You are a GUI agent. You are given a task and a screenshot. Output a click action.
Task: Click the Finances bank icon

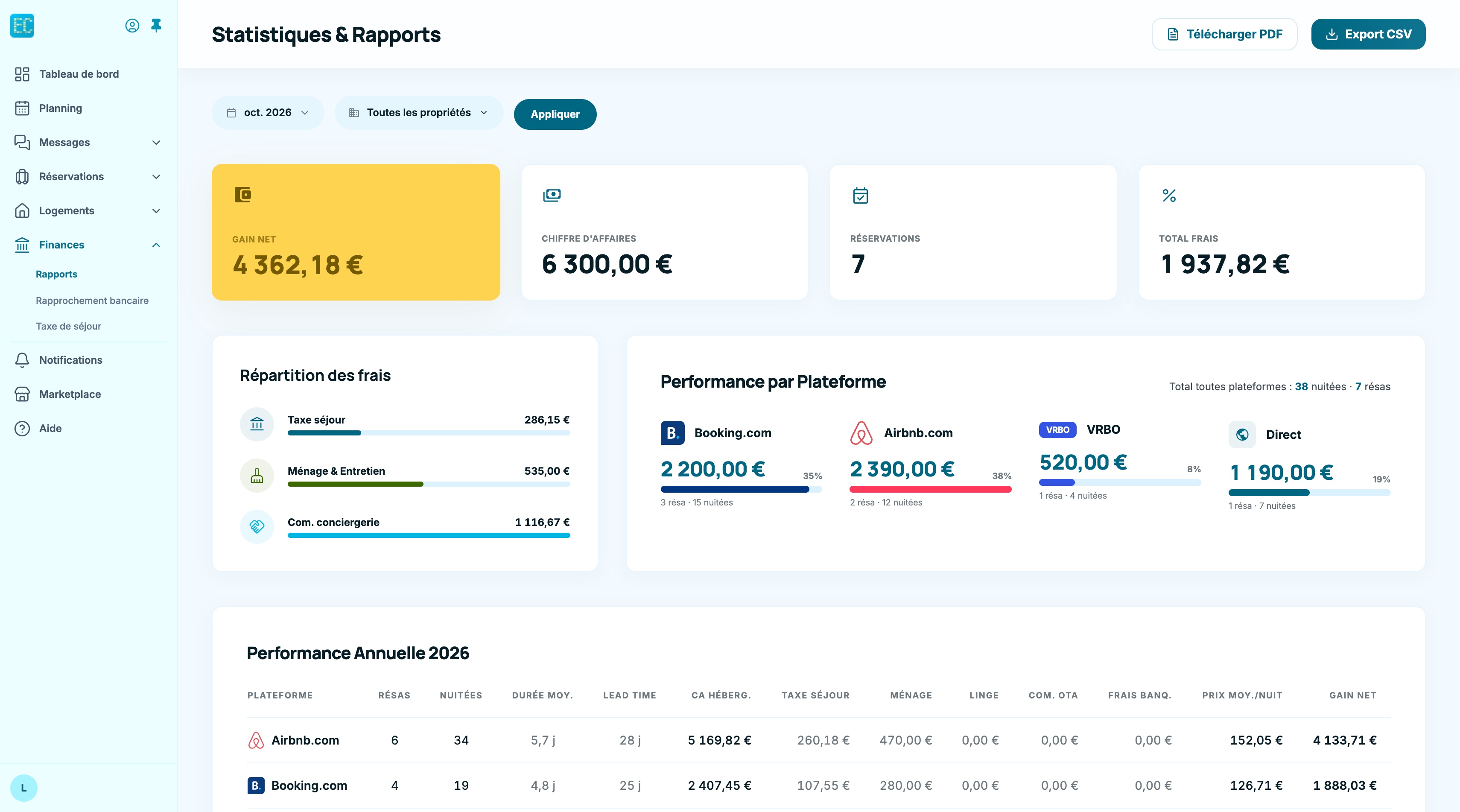pos(22,245)
